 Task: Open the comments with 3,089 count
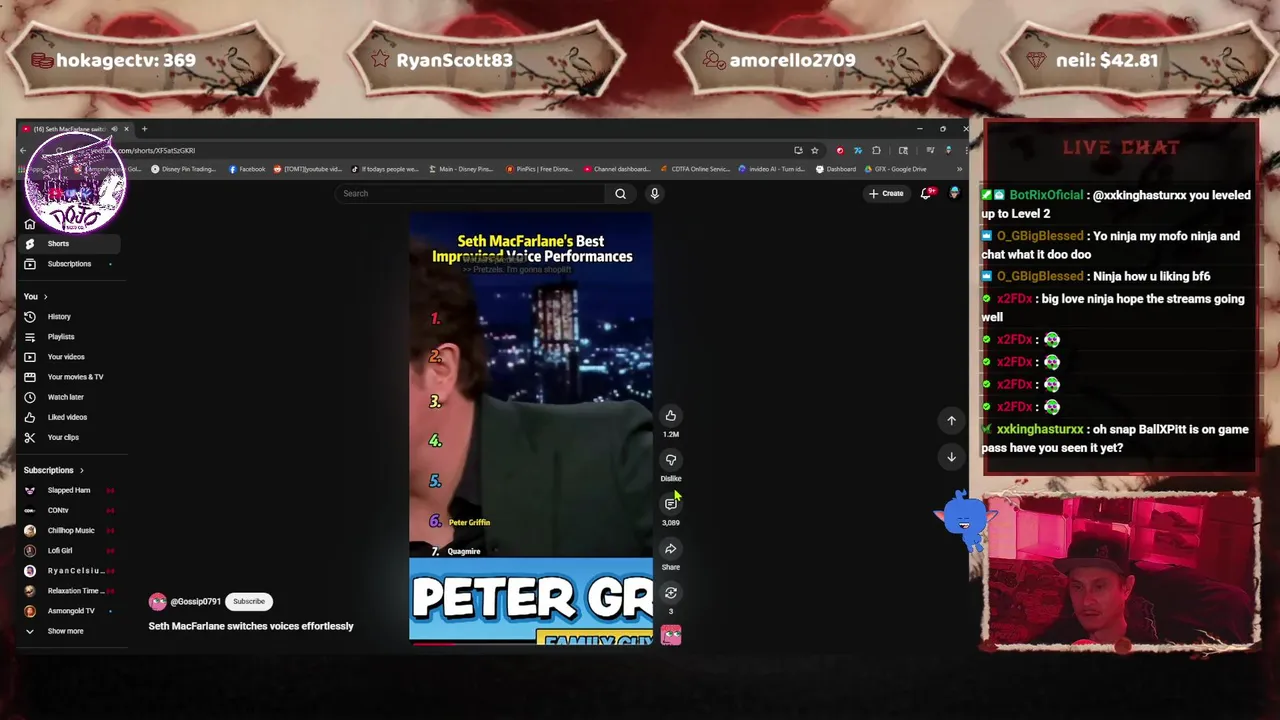671,504
